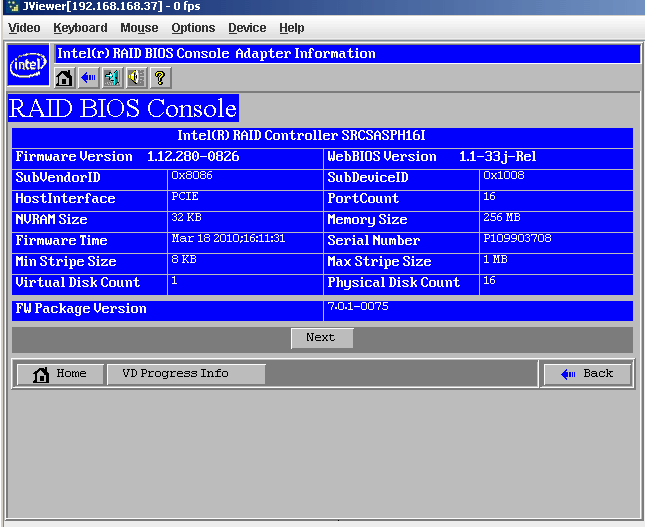Viewport: 645px width, 527px height.
Task: Open the Keyboard menu
Action: click(80, 28)
